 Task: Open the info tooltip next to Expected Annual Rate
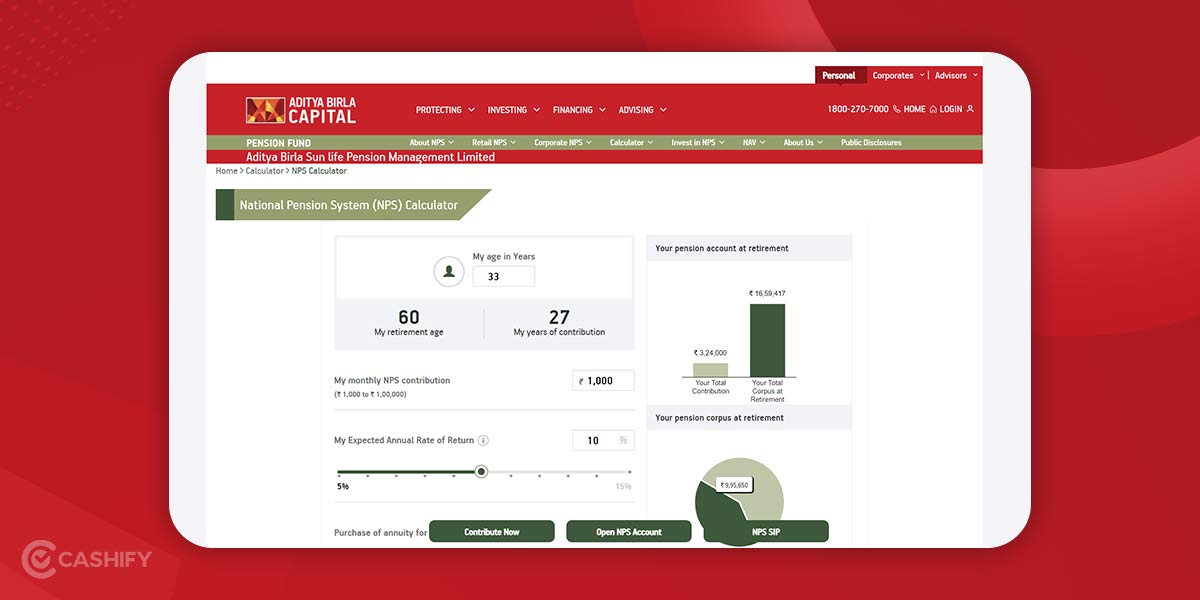[484, 440]
